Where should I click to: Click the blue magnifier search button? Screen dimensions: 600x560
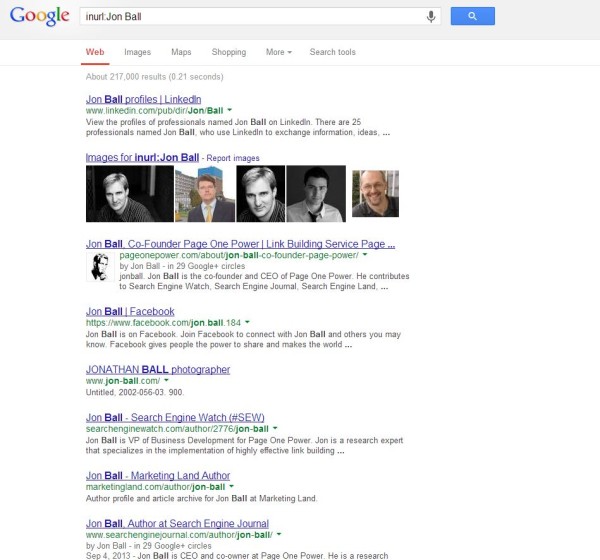click(473, 16)
